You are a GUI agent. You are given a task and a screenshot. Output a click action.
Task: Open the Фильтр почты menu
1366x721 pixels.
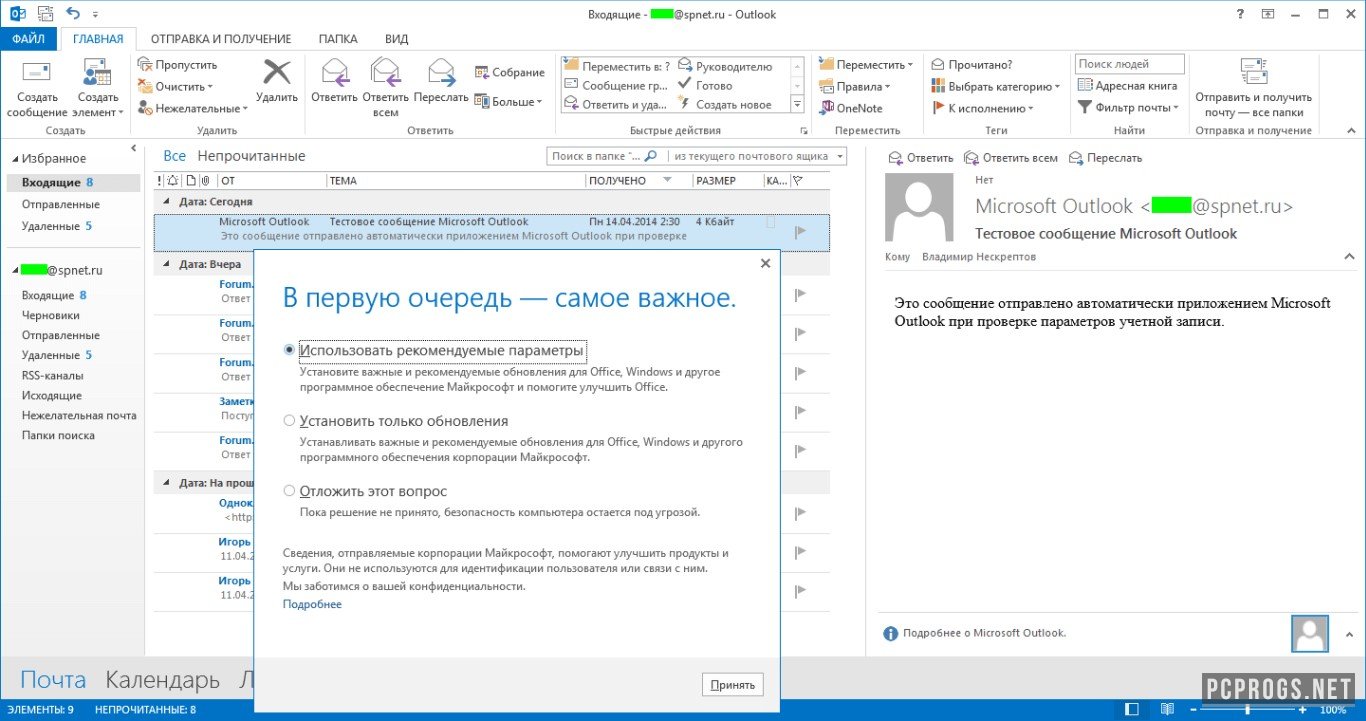pyautogui.click(x=1128, y=108)
